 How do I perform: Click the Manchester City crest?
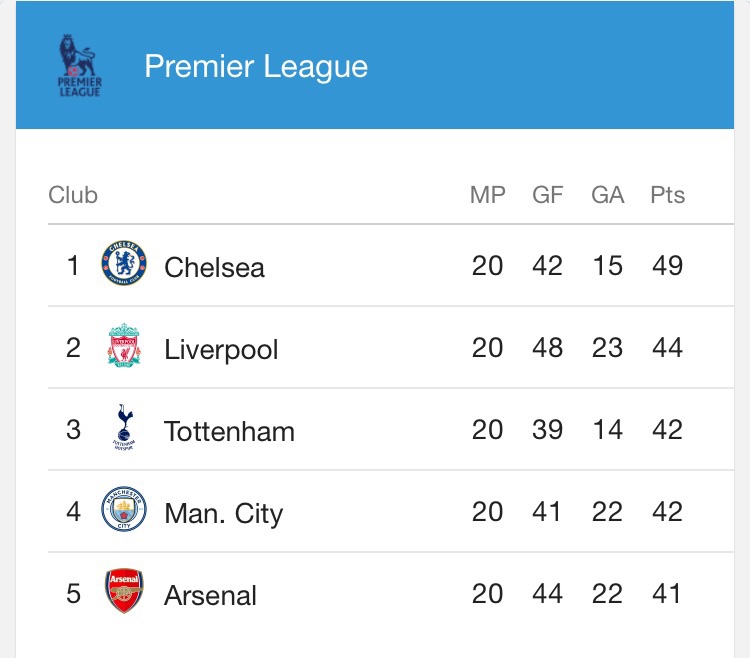(x=124, y=509)
